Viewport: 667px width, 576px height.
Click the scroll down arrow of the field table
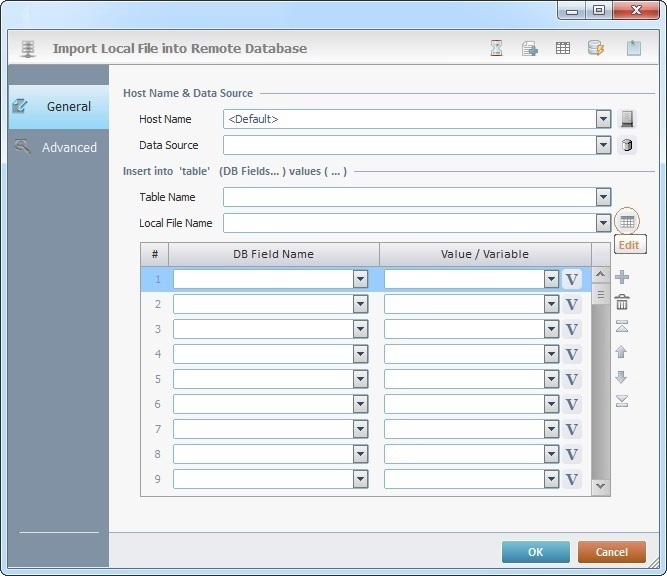tap(600, 486)
